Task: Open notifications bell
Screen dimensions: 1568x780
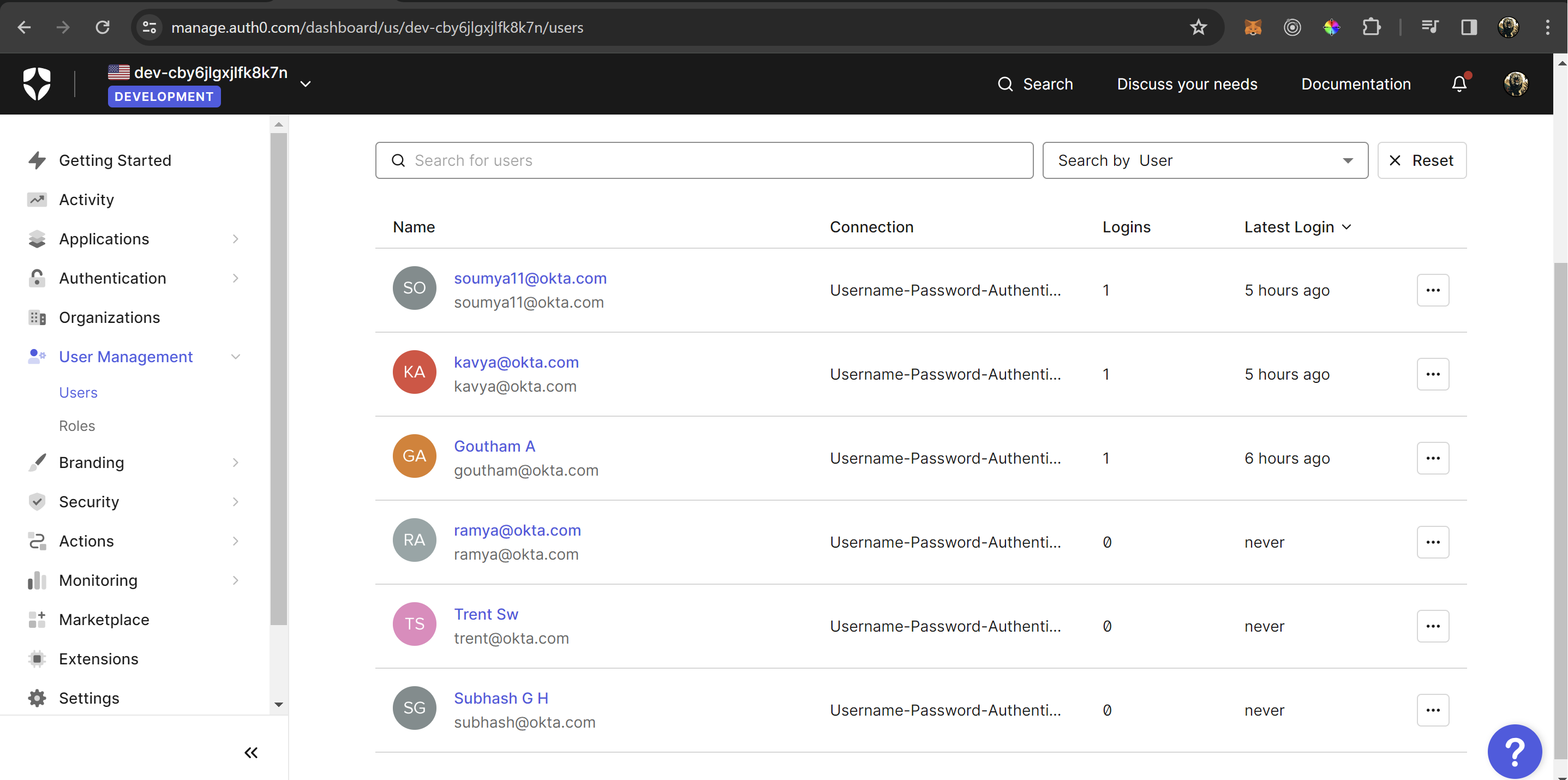Action: [1459, 84]
